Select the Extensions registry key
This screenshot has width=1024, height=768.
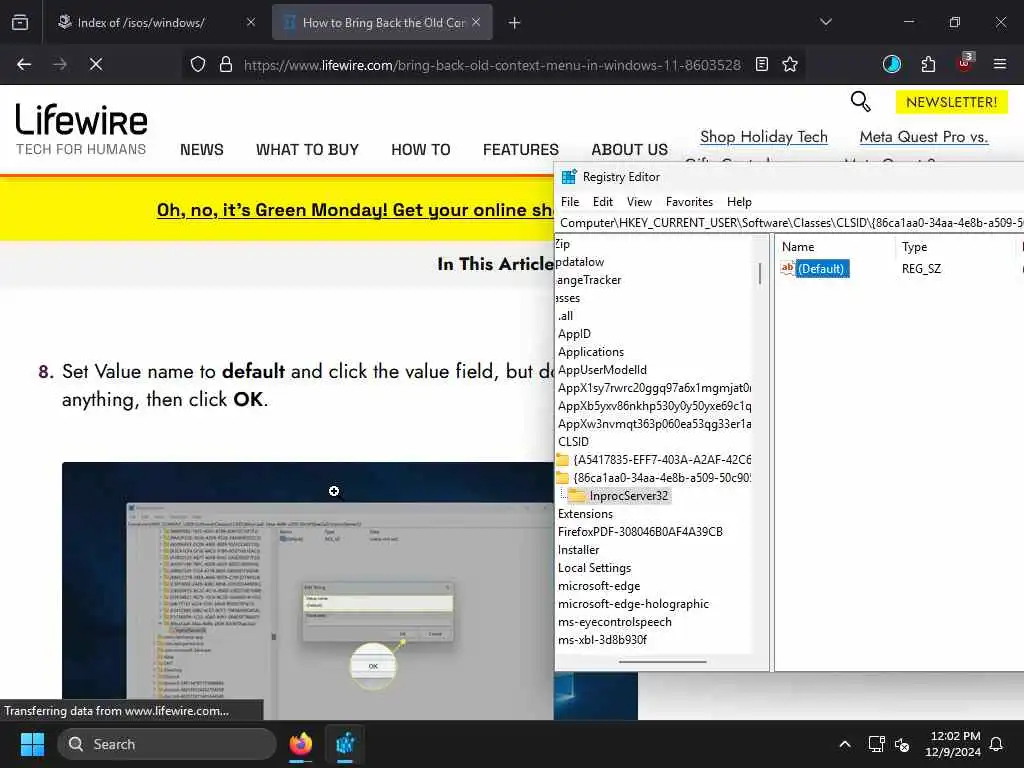[x=585, y=514]
